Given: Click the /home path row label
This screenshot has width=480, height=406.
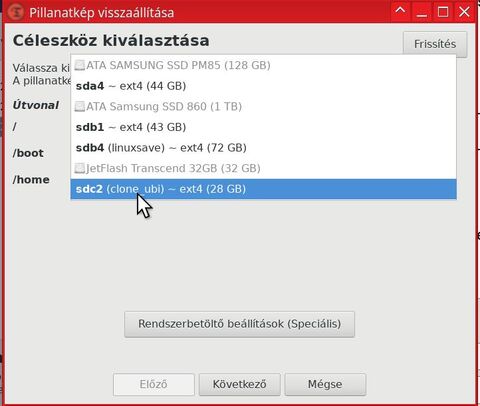Looking at the screenshot, I should [x=31, y=180].
